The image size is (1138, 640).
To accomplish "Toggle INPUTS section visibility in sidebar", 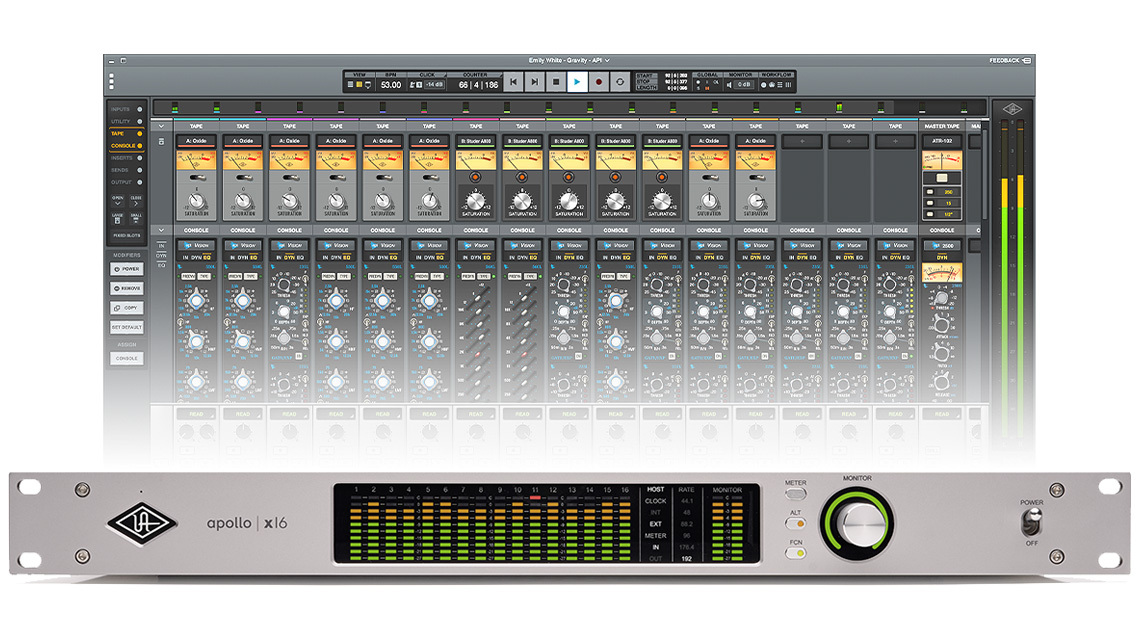I will [x=140, y=110].
